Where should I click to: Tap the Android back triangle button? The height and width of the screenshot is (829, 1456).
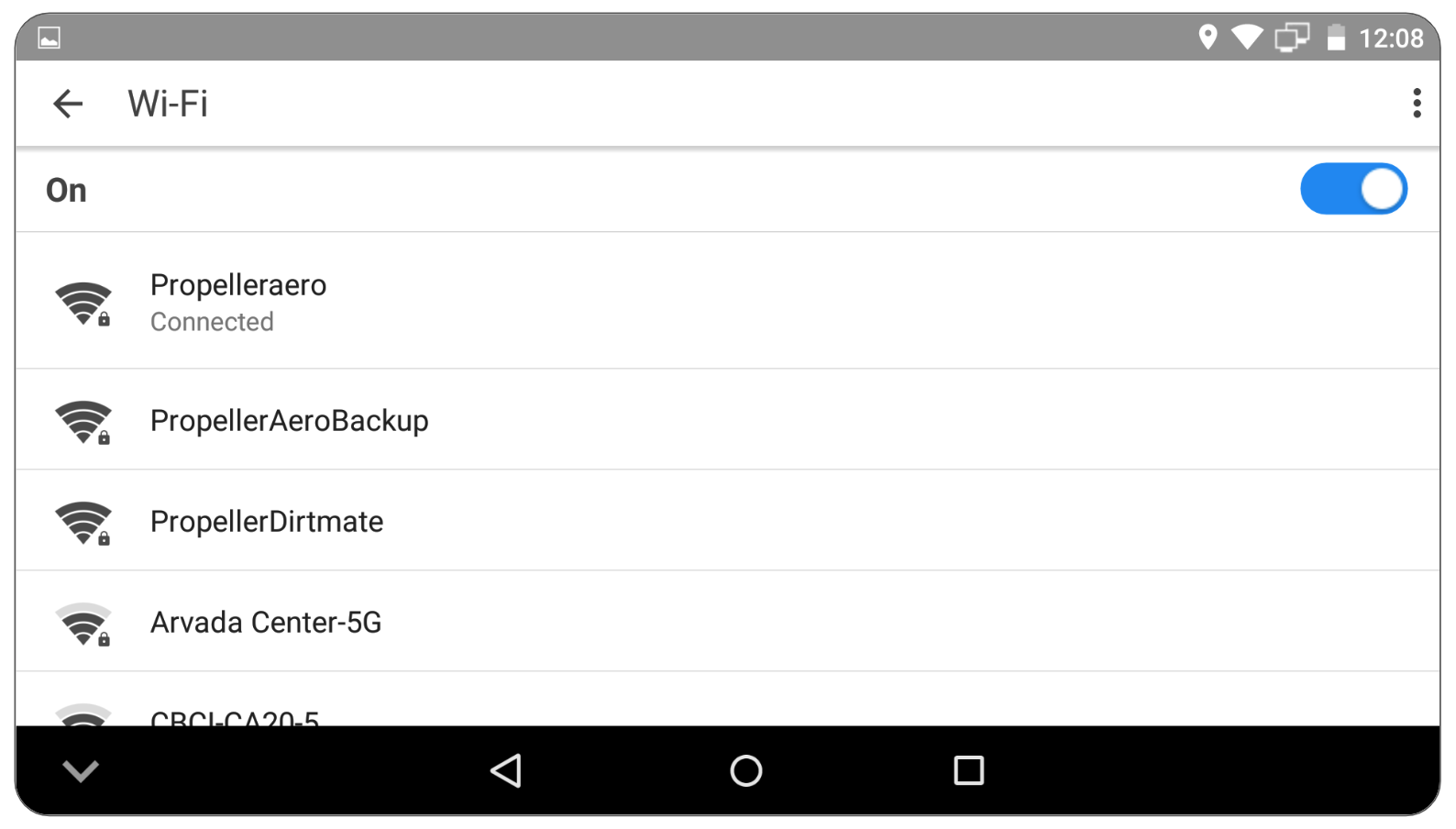(505, 770)
